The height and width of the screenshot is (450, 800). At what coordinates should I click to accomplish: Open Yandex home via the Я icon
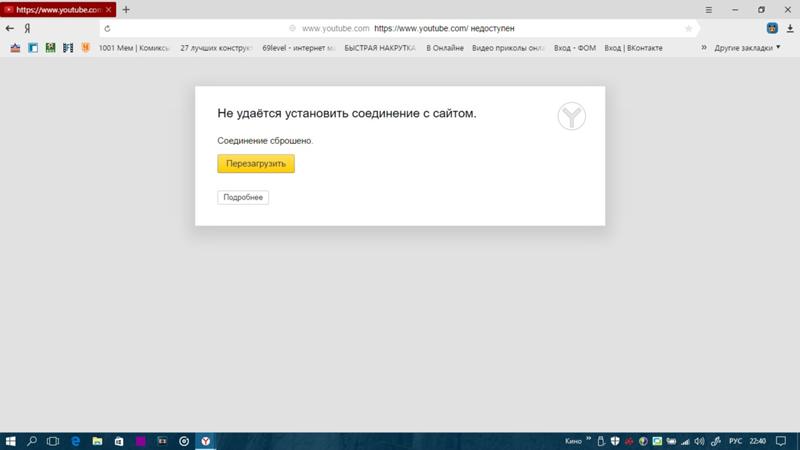pyautogui.click(x=28, y=29)
